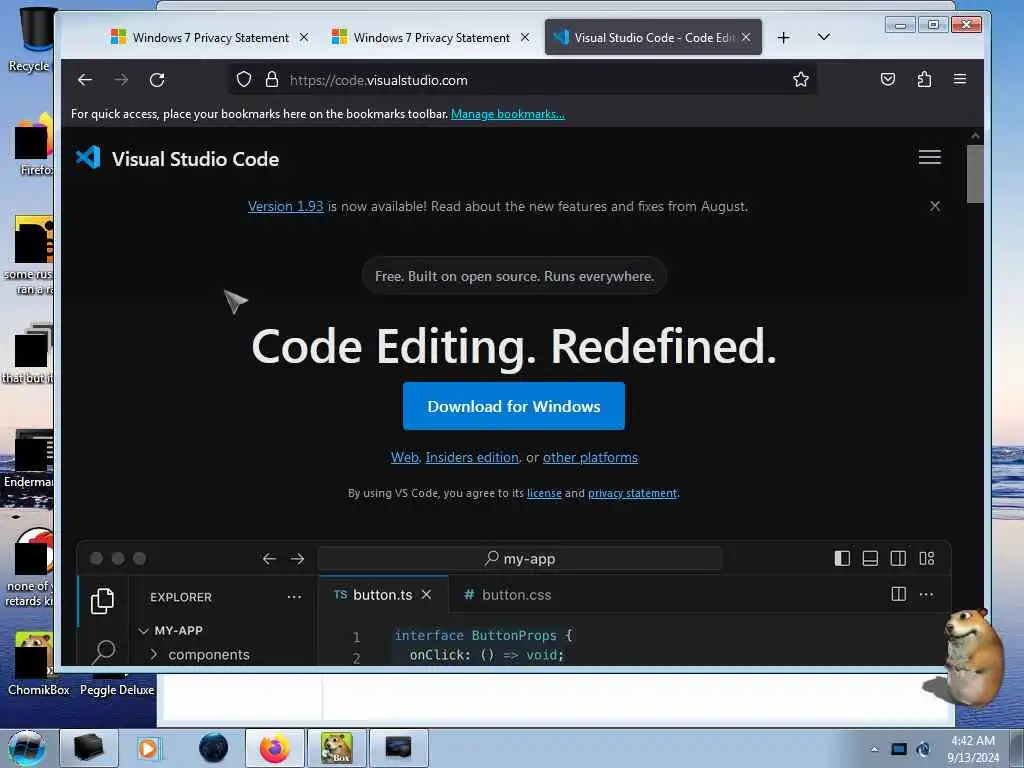The width and height of the screenshot is (1024, 768).
Task: Expand the components folder
Action: coord(200,654)
